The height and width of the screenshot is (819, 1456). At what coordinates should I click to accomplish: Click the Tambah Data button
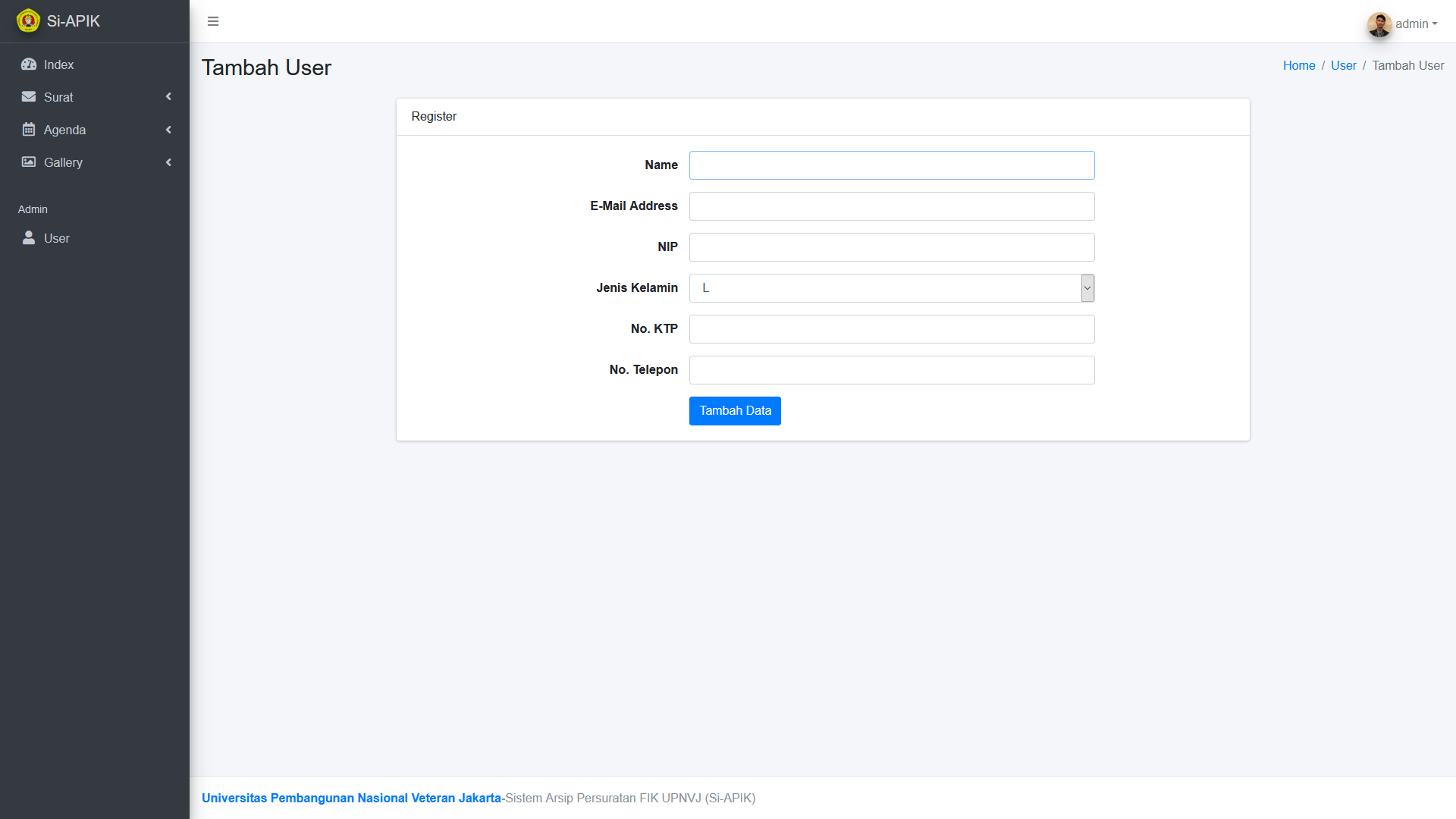click(x=734, y=410)
